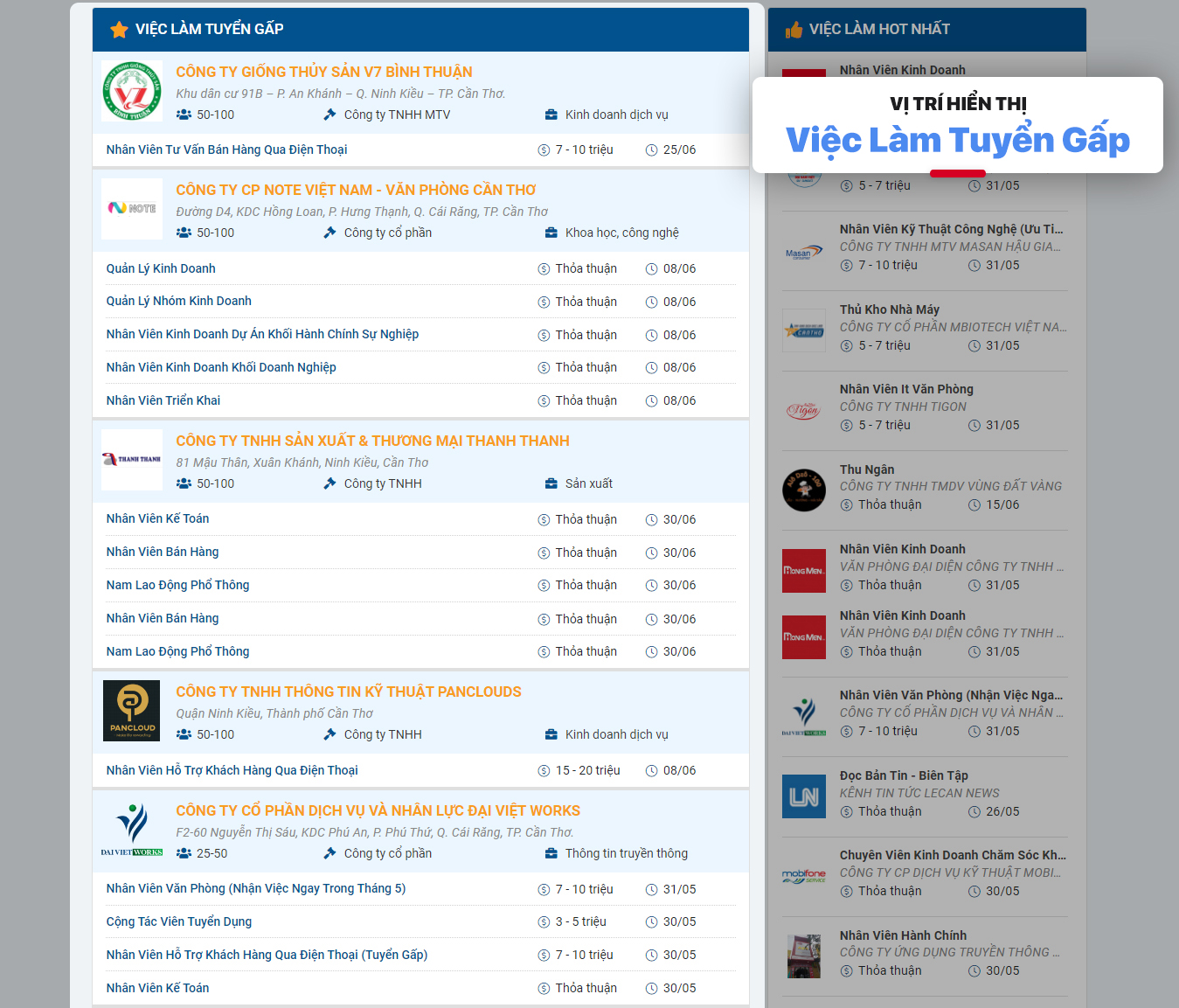
Task: Click the Mobifone Service logo
Action: point(803,876)
